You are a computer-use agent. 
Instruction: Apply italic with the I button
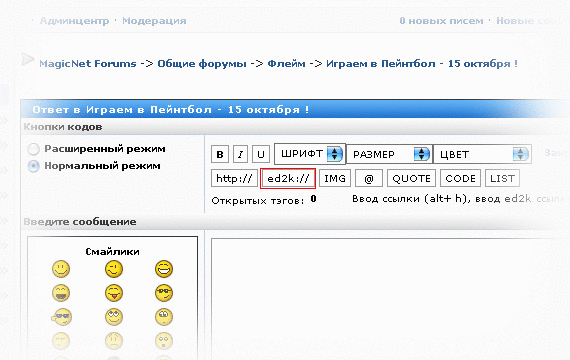pyautogui.click(x=240, y=154)
